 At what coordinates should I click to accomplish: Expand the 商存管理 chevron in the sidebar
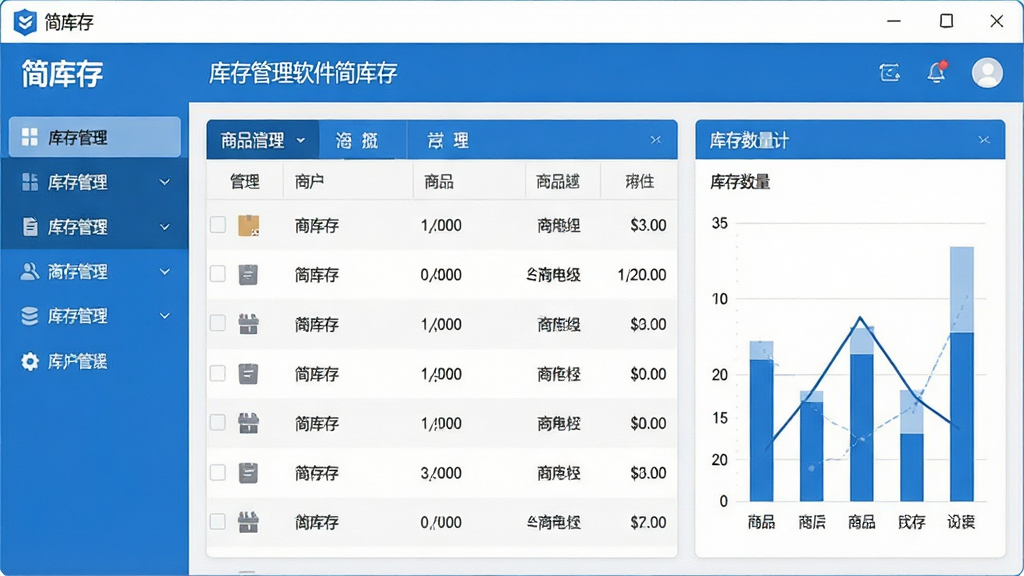point(165,271)
